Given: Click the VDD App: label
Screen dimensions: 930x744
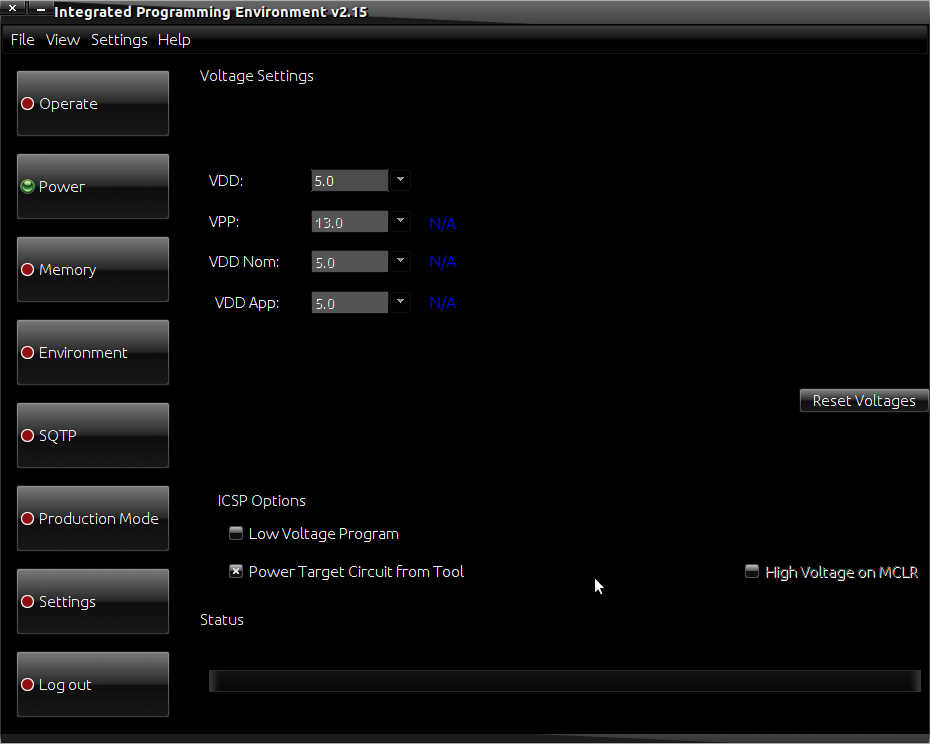Looking at the screenshot, I should tap(247, 303).
